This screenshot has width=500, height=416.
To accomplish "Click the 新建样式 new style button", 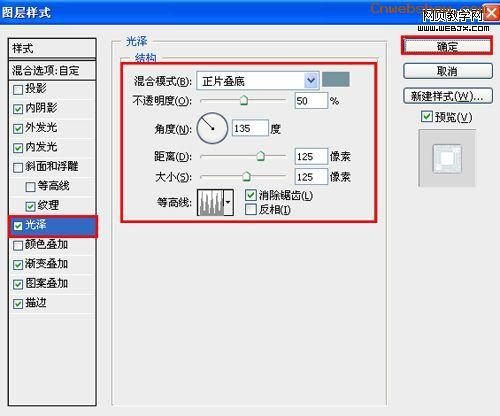I will click(x=448, y=96).
